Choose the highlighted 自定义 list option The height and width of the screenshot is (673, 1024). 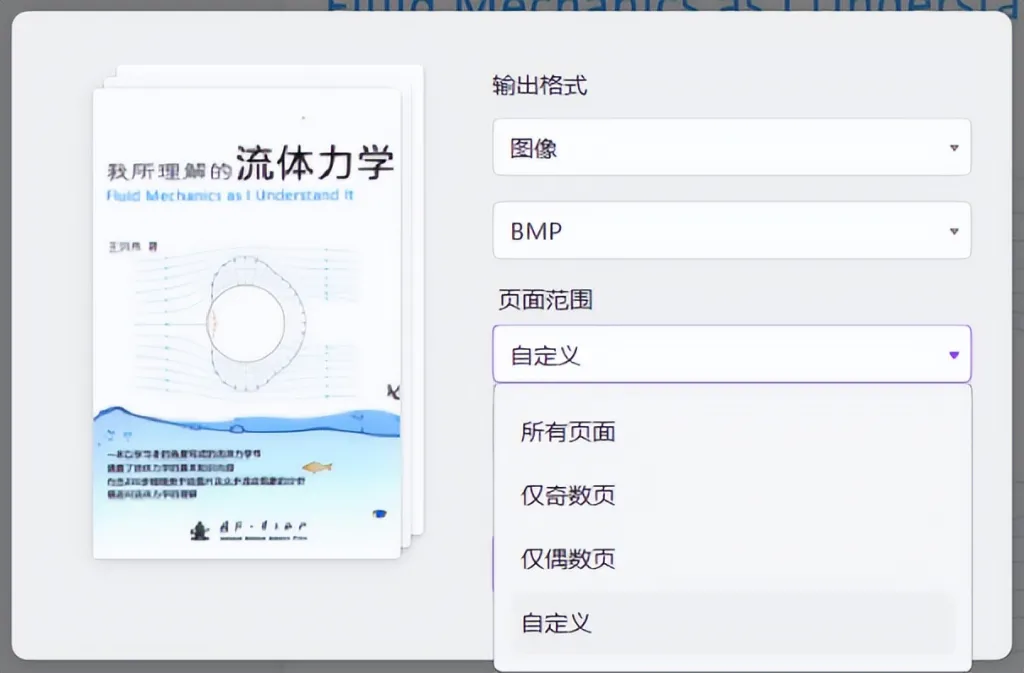pos(732,623)
